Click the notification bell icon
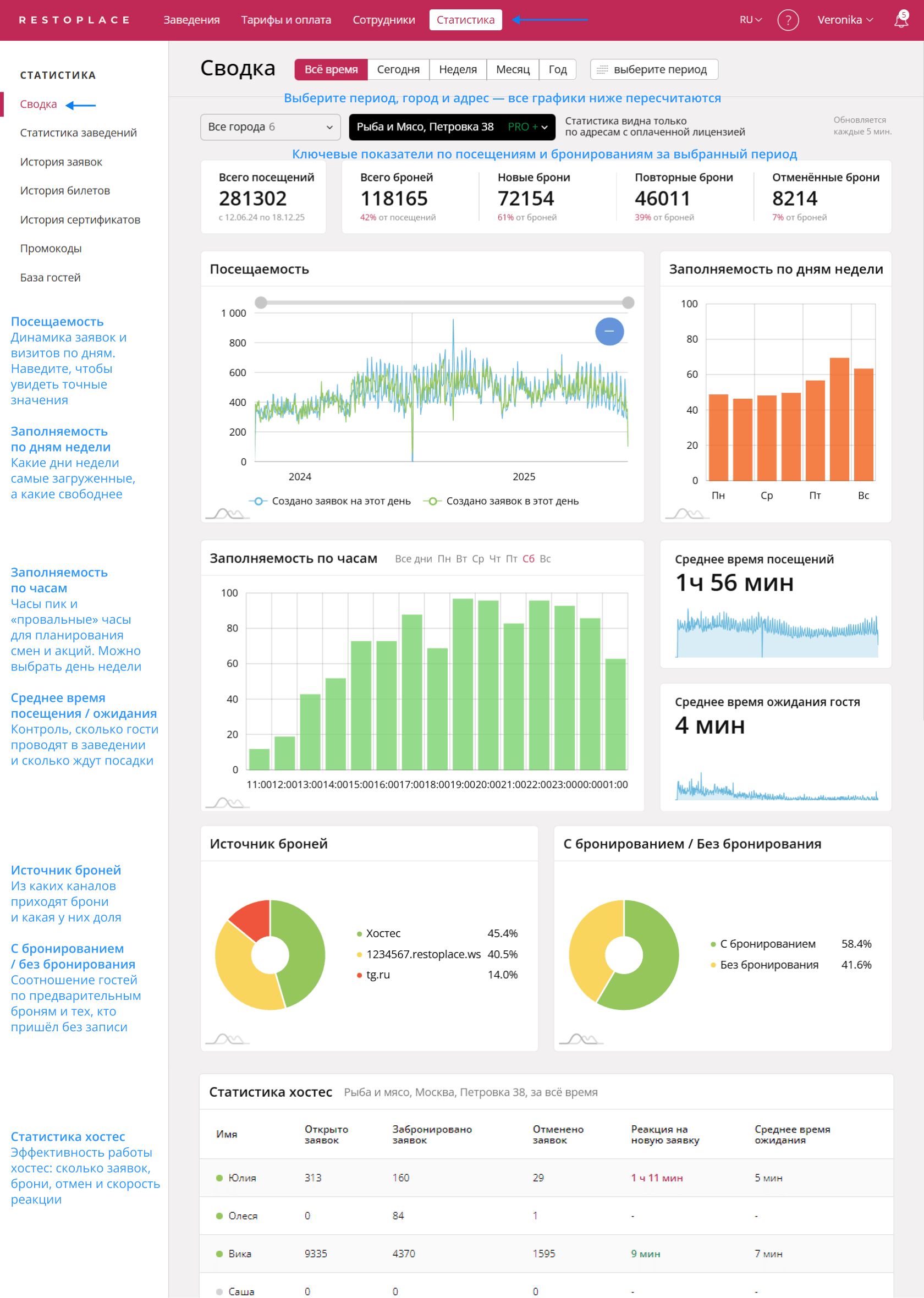This screenshot has width=924, height=1298. pyautogui.click(x=901, y=20)
